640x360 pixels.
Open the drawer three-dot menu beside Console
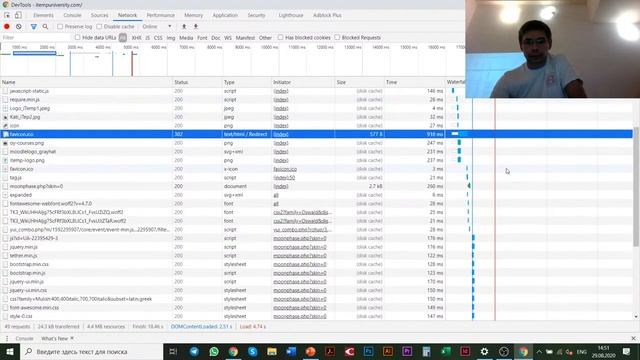click(x=7, y=338)
